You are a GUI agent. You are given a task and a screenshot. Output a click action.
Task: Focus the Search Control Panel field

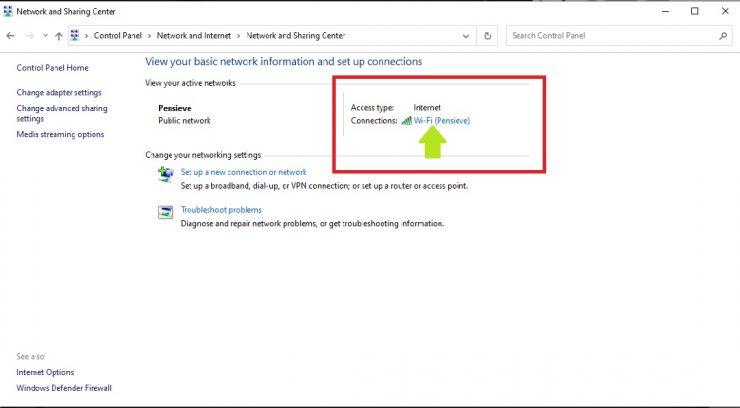[x=610, y=36]
